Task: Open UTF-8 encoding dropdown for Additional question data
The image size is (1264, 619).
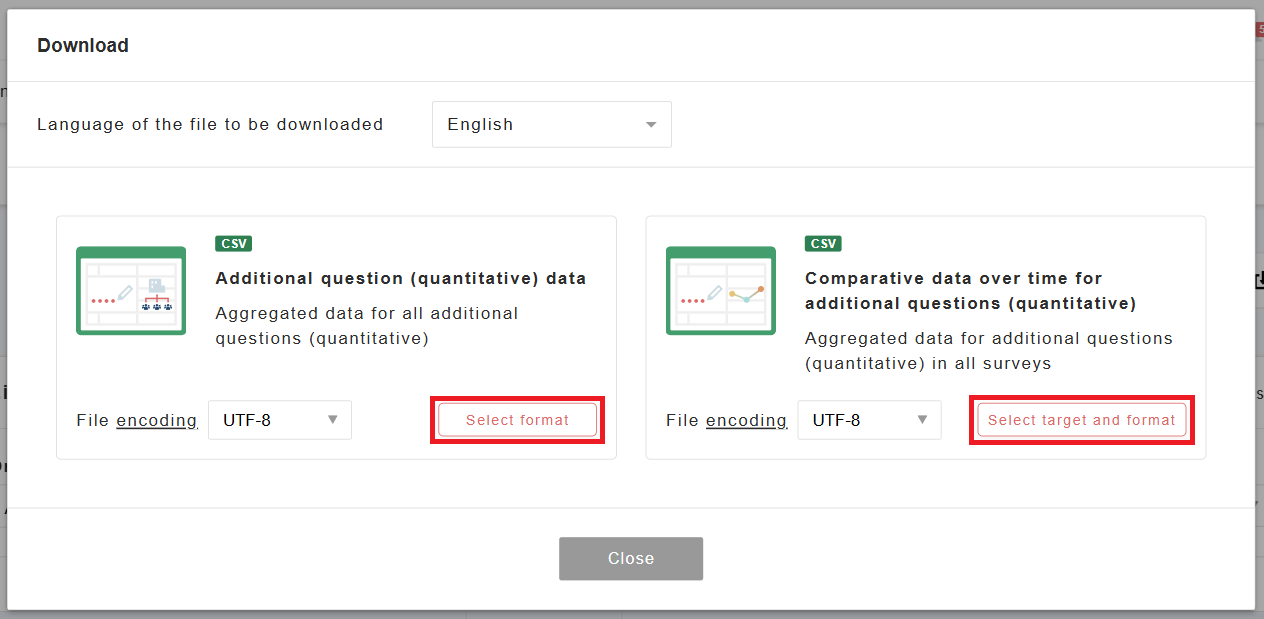Action: [x=280, y=420]
